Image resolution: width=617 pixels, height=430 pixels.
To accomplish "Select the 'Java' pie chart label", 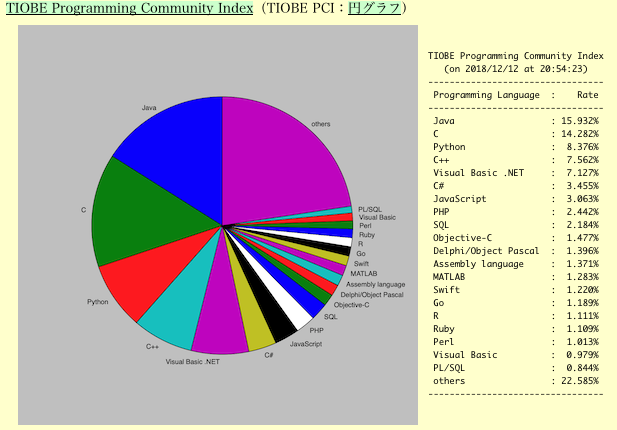I will pyautogui.click(x=149, y=108).
